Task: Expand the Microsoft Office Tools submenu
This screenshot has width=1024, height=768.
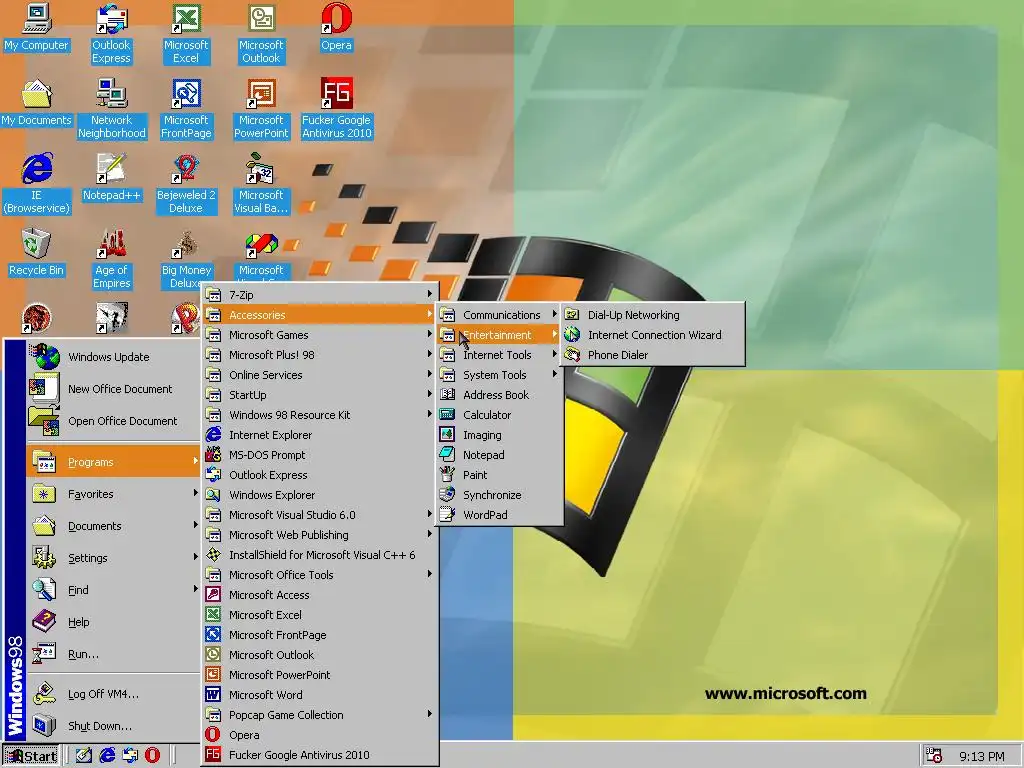Action: coord(320,575)
